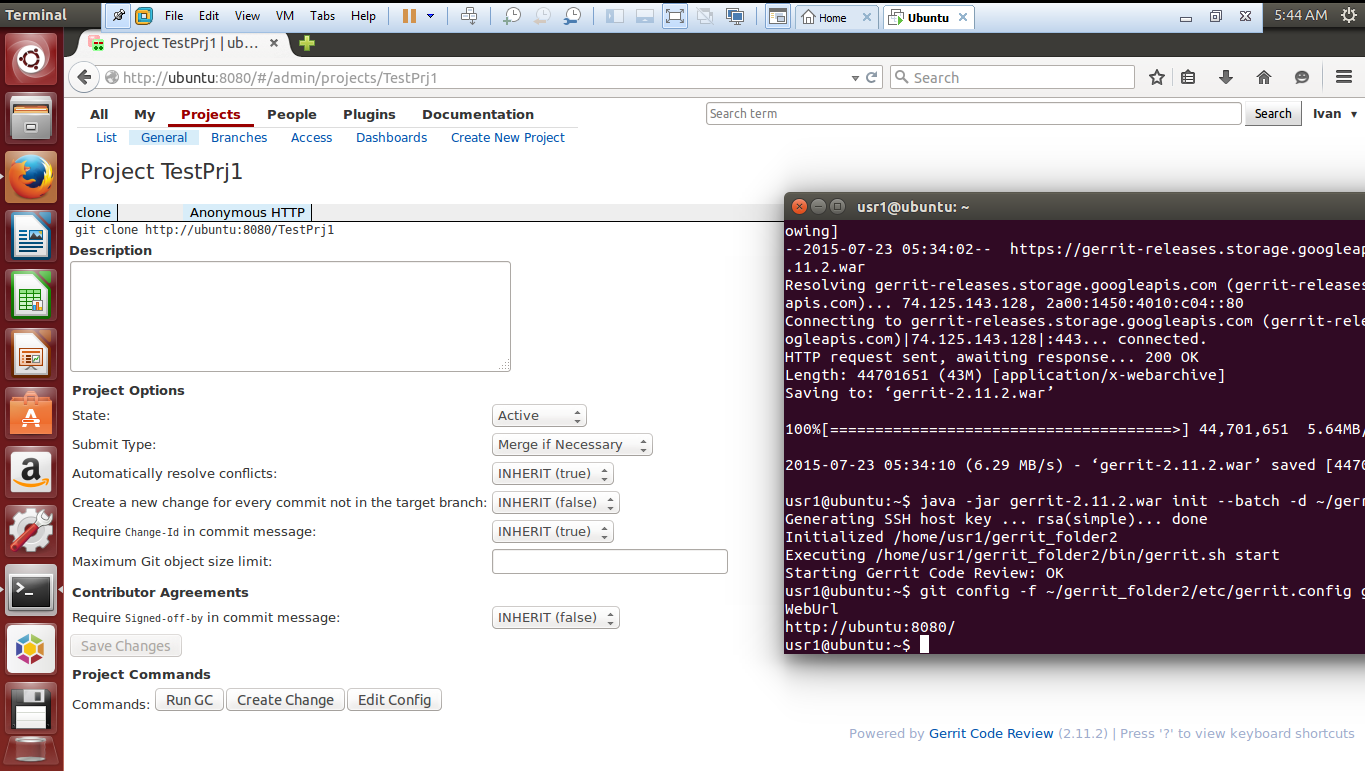1365x771 pixels.
Task: Open the Firefox launcher icon in the dock
Action: coord(31,178)
